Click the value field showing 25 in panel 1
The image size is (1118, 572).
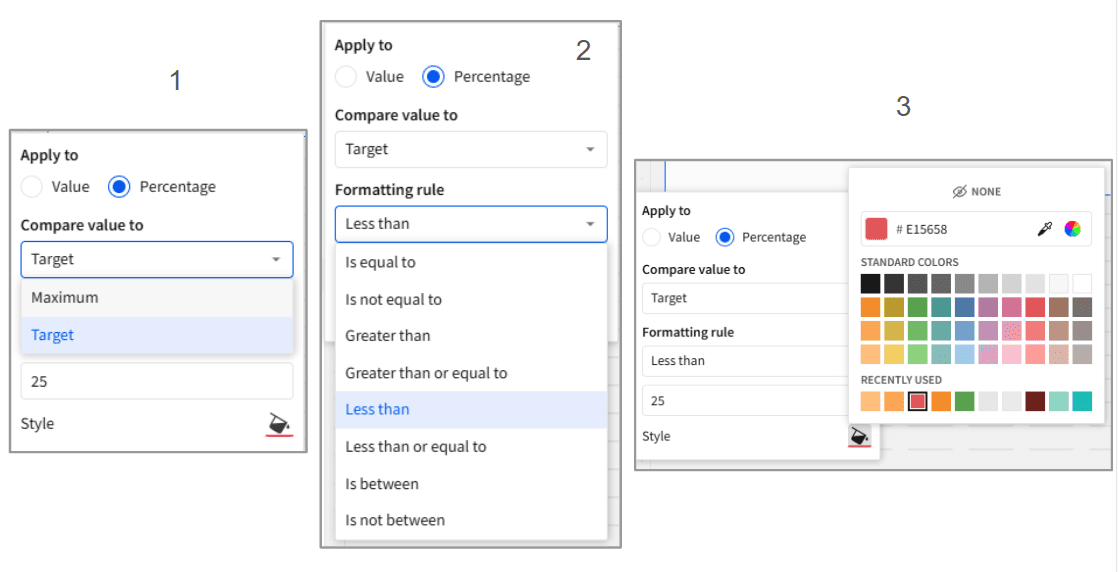point(156,381)
